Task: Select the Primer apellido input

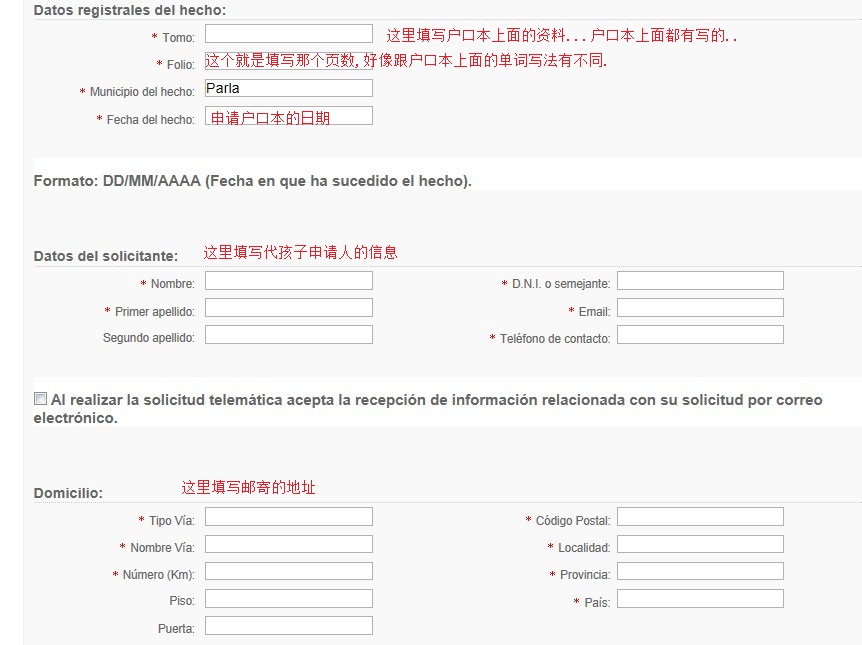Action: 288,309
